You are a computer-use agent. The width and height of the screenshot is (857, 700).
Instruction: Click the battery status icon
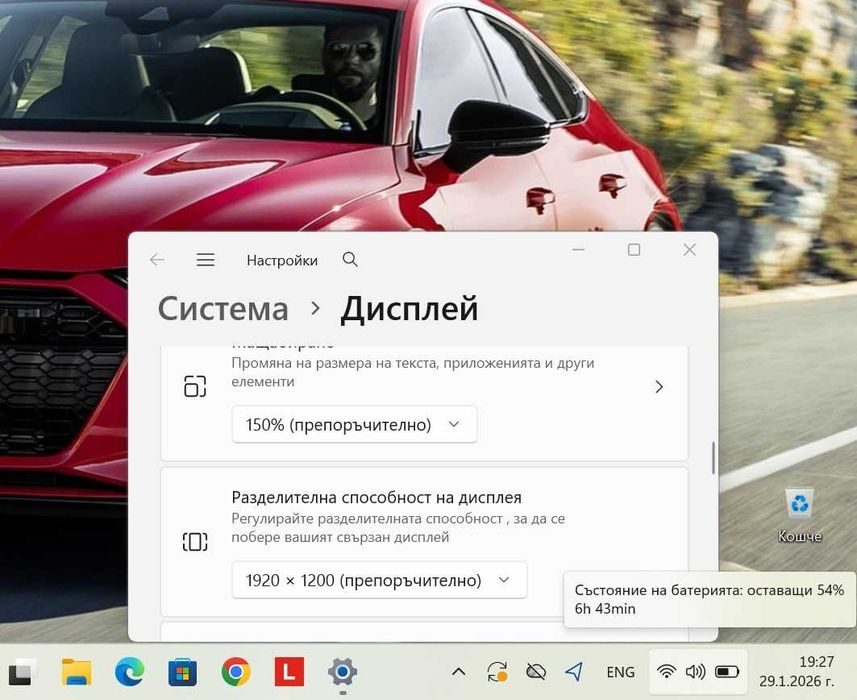727,672
